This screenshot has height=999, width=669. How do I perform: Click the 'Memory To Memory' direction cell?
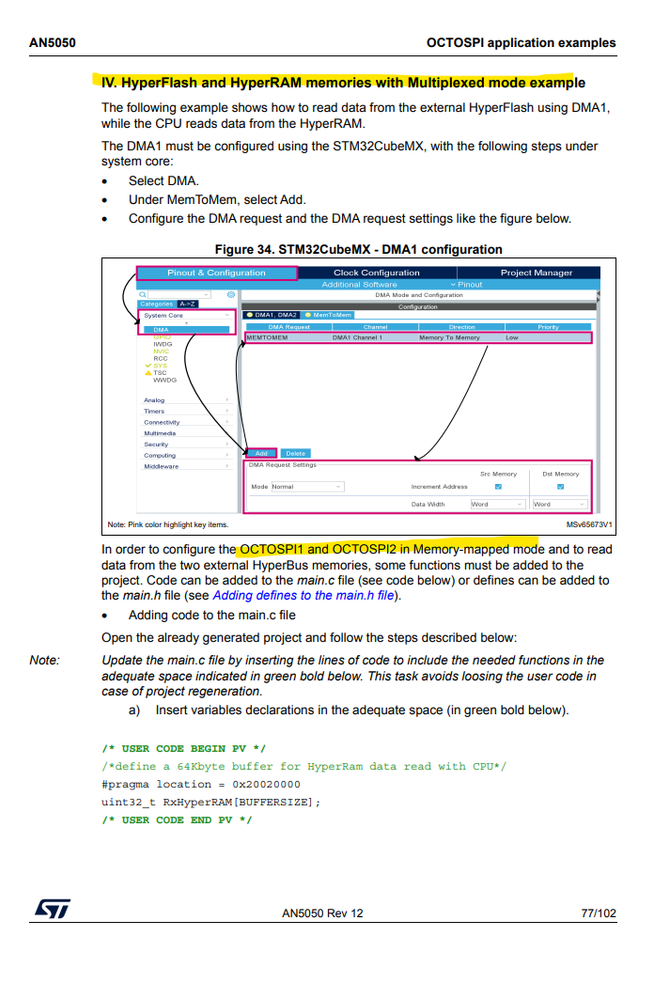point(449,338)
